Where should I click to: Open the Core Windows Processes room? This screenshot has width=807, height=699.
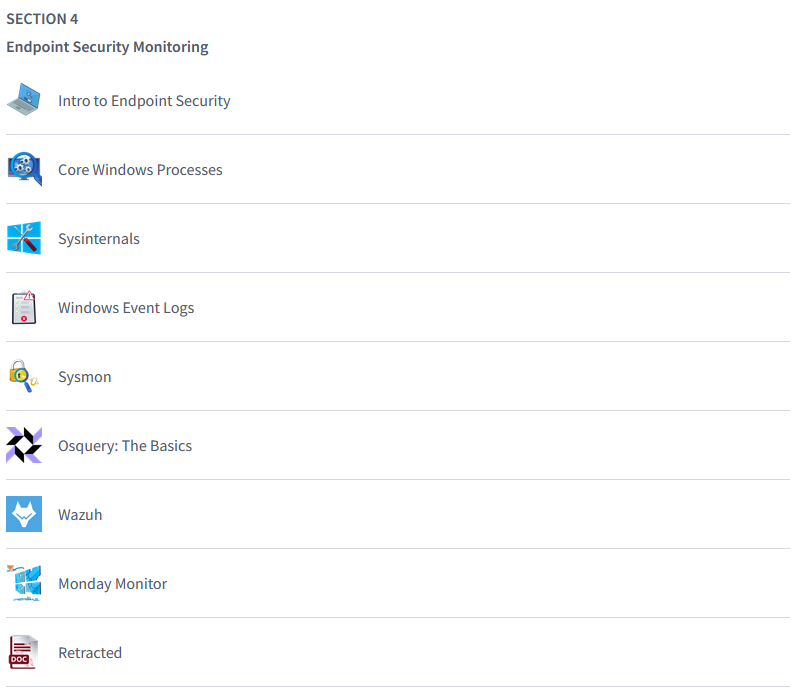coord(140,170)
